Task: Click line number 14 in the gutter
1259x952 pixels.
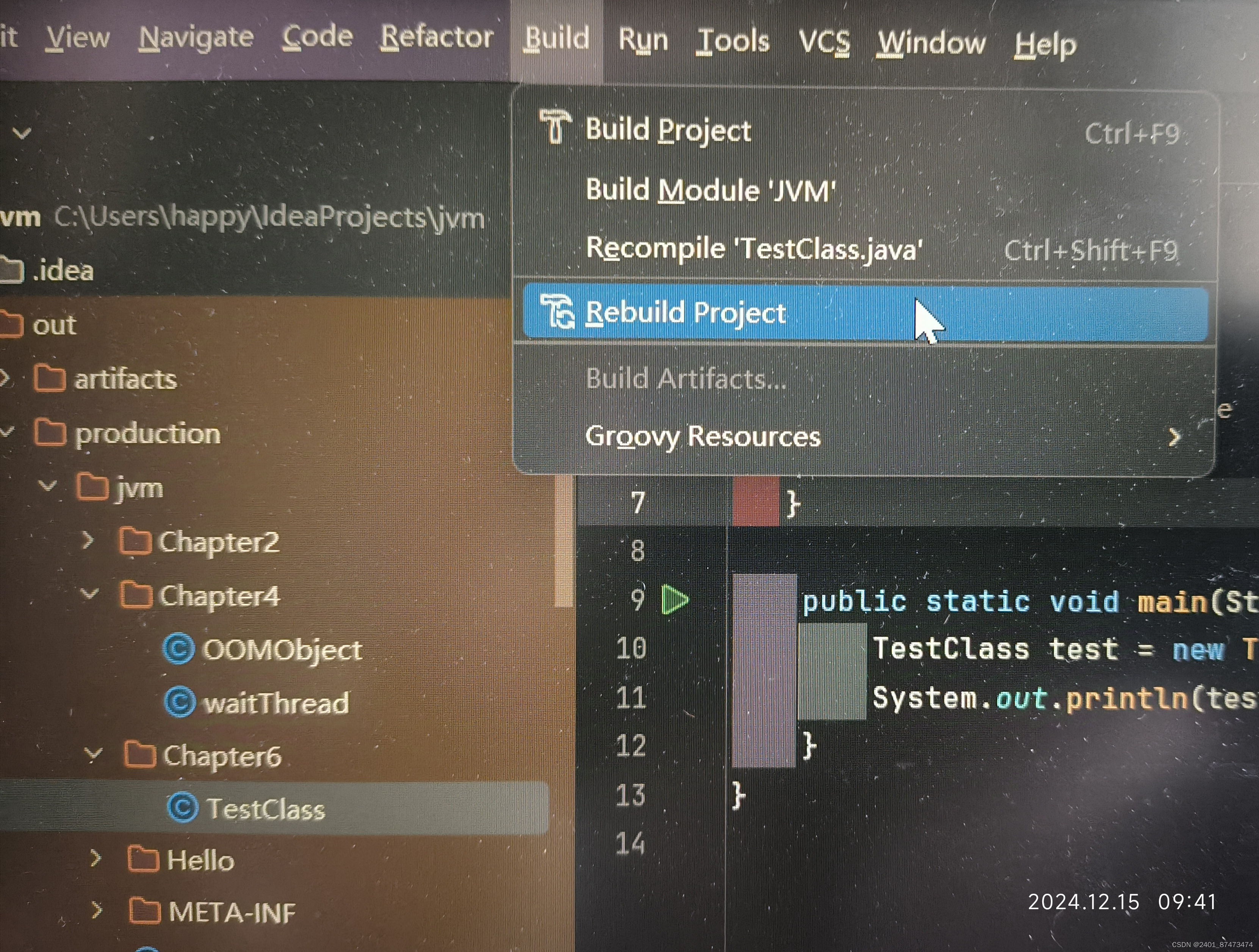Action: (631, 844)
